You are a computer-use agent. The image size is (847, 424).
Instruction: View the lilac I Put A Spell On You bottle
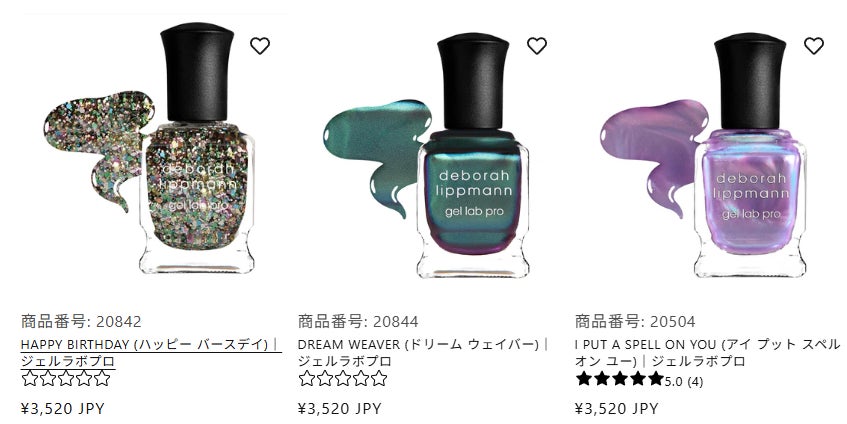click(x=750, y=156)
